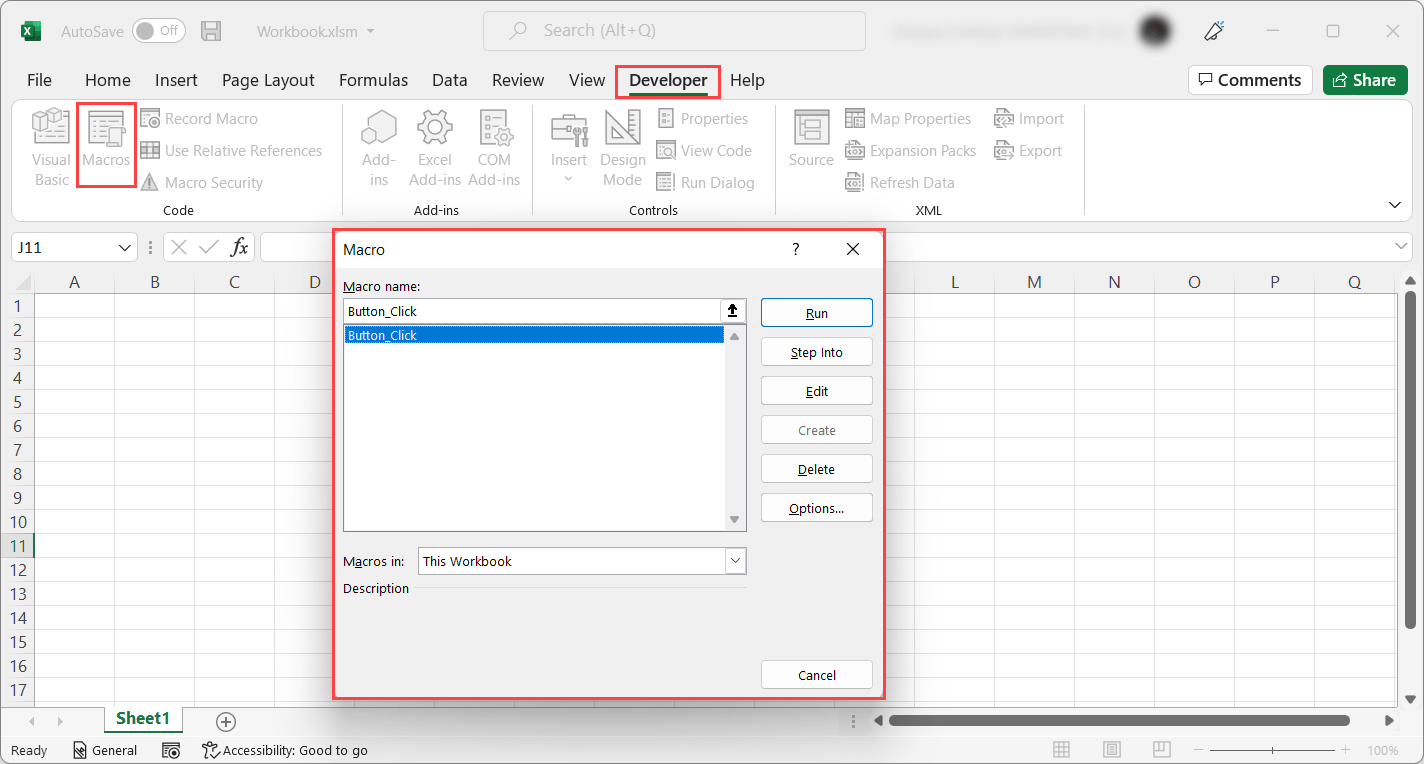Screen dimensions: 1424x764
Task: Click the Export icon in XML group
Action: (x=1001, y=150)
